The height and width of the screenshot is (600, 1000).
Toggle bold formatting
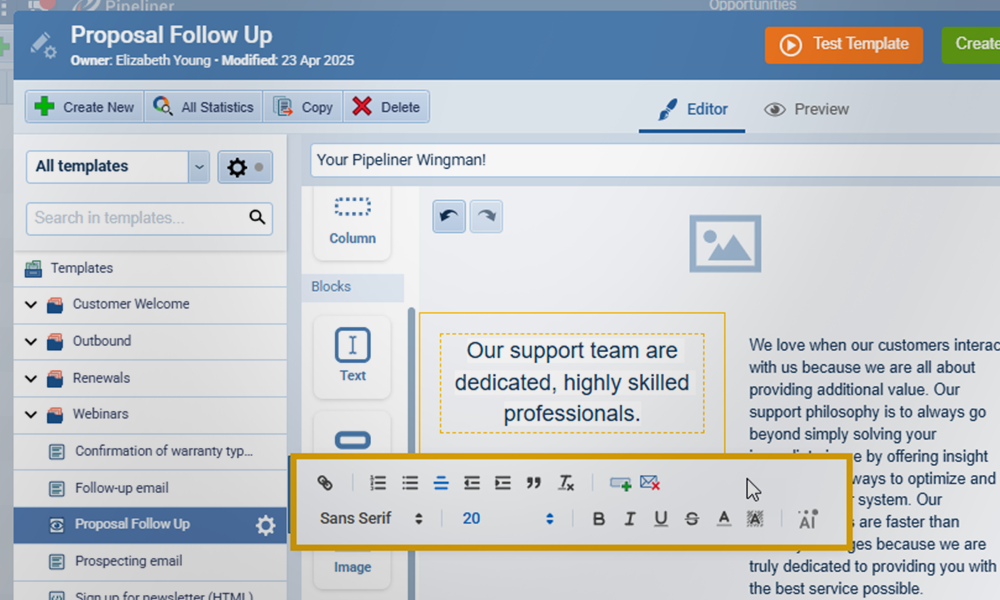599,519
